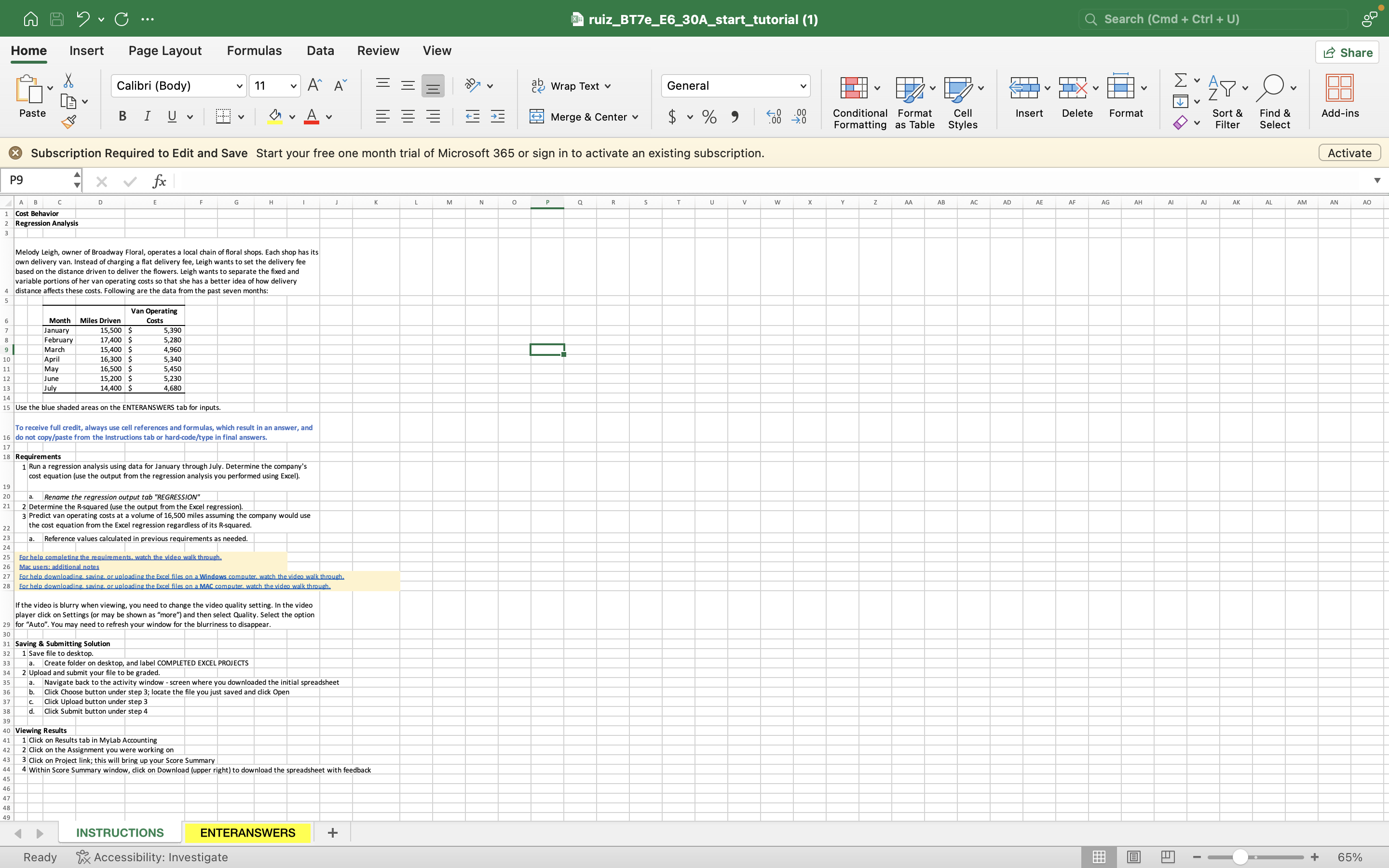1389x868 pixels.
Task: Open the Cell Styles gallery
Action: (963, 102)
